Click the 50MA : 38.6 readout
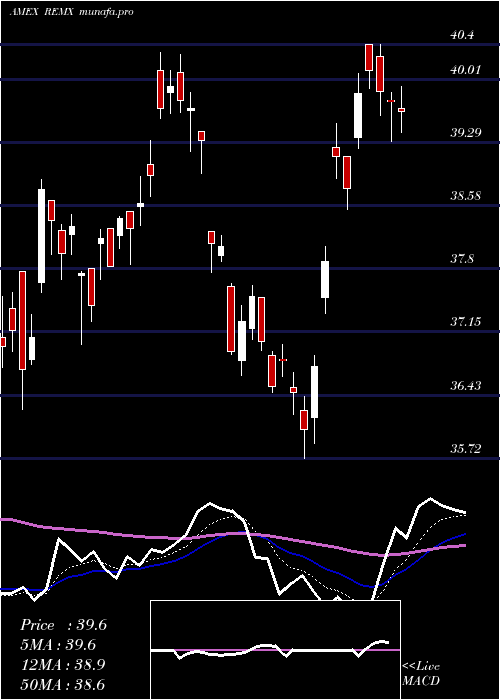The image size is (500, 700). point(62,684)
